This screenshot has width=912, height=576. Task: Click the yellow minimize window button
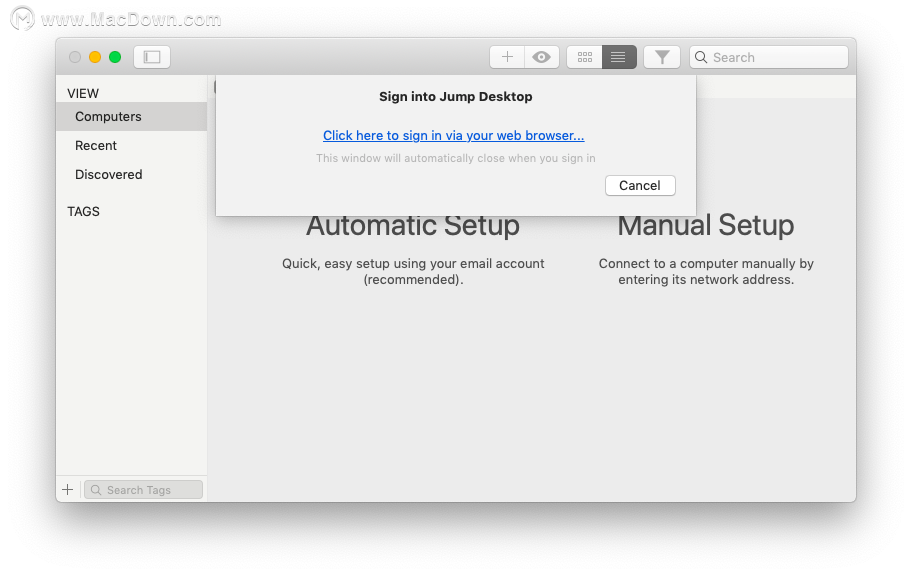click(x=95, y=57)
